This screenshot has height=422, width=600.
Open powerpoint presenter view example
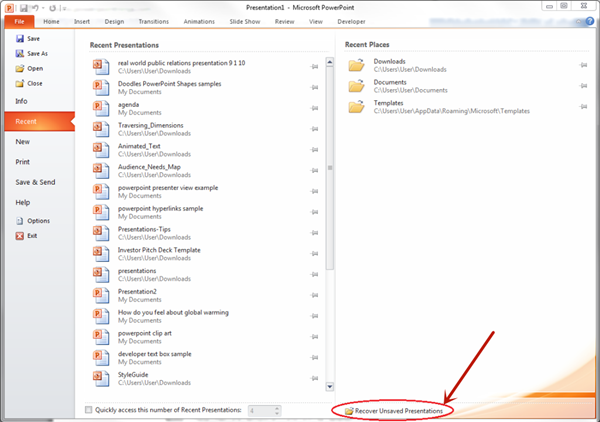click(x=207, y=192)
